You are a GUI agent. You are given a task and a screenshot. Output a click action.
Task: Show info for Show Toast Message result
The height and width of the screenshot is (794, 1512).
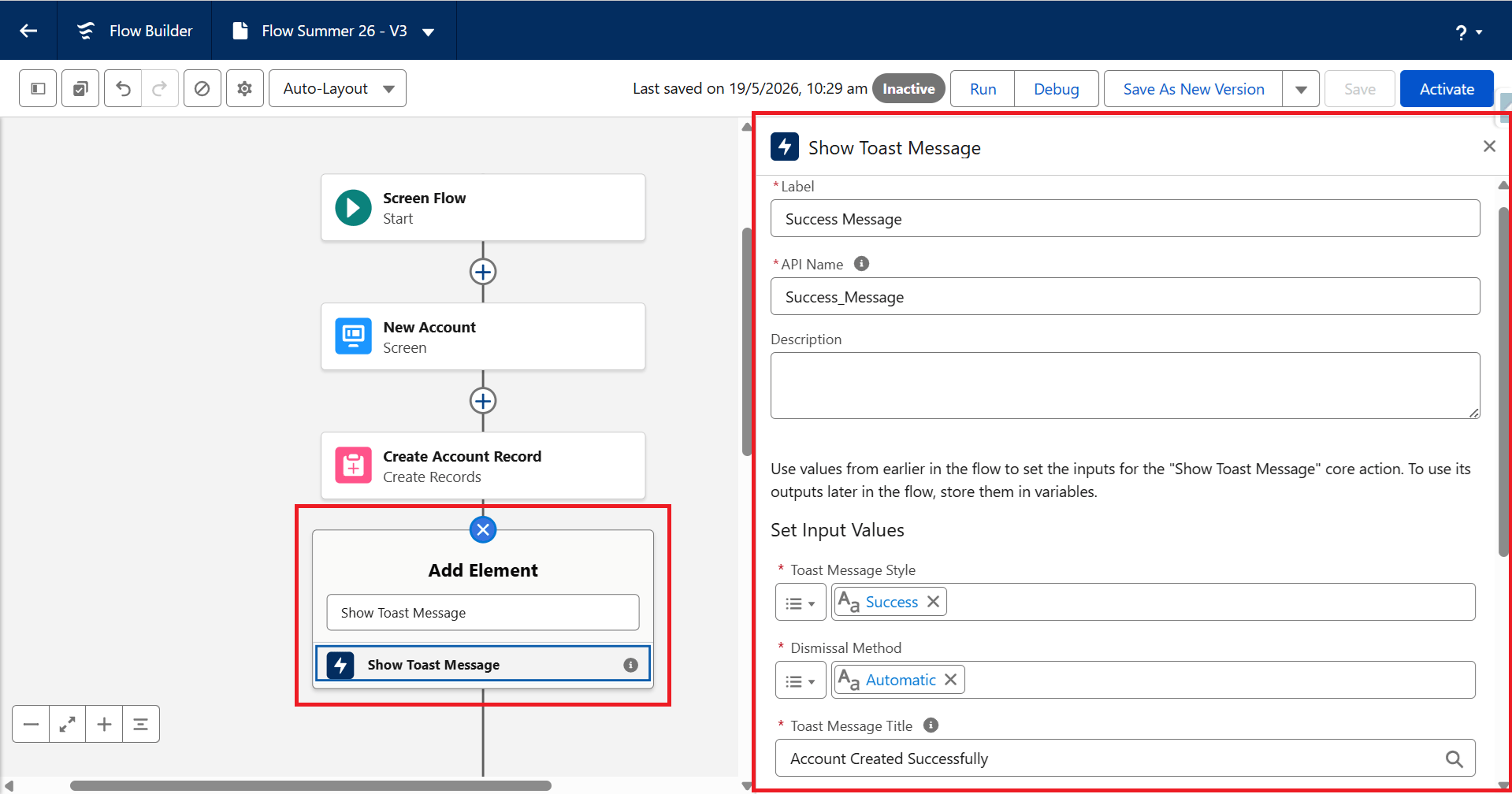tap(630, 665)
